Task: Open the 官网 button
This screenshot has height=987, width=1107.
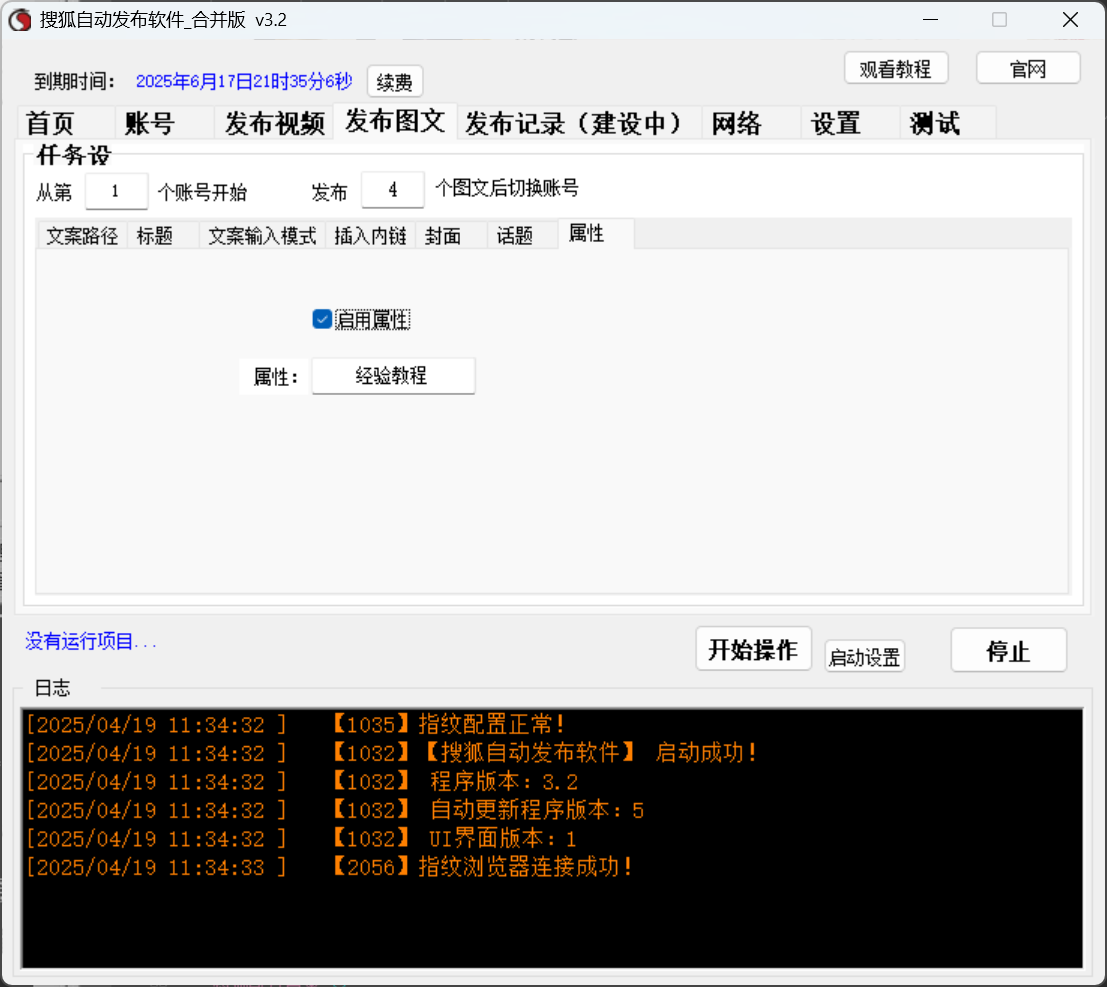Action: (1028, 68)
